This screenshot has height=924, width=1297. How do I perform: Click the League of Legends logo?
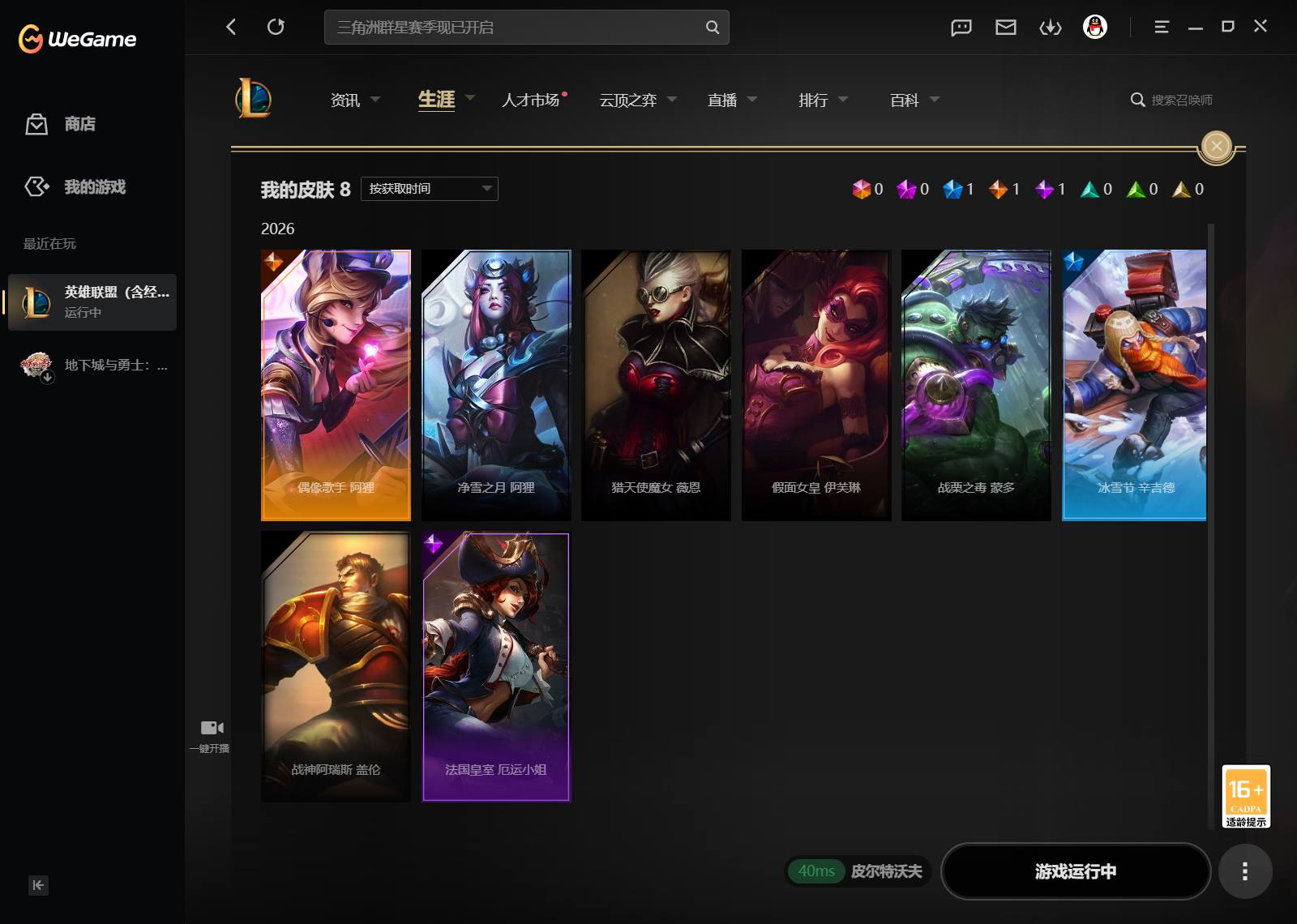point(253,99)
